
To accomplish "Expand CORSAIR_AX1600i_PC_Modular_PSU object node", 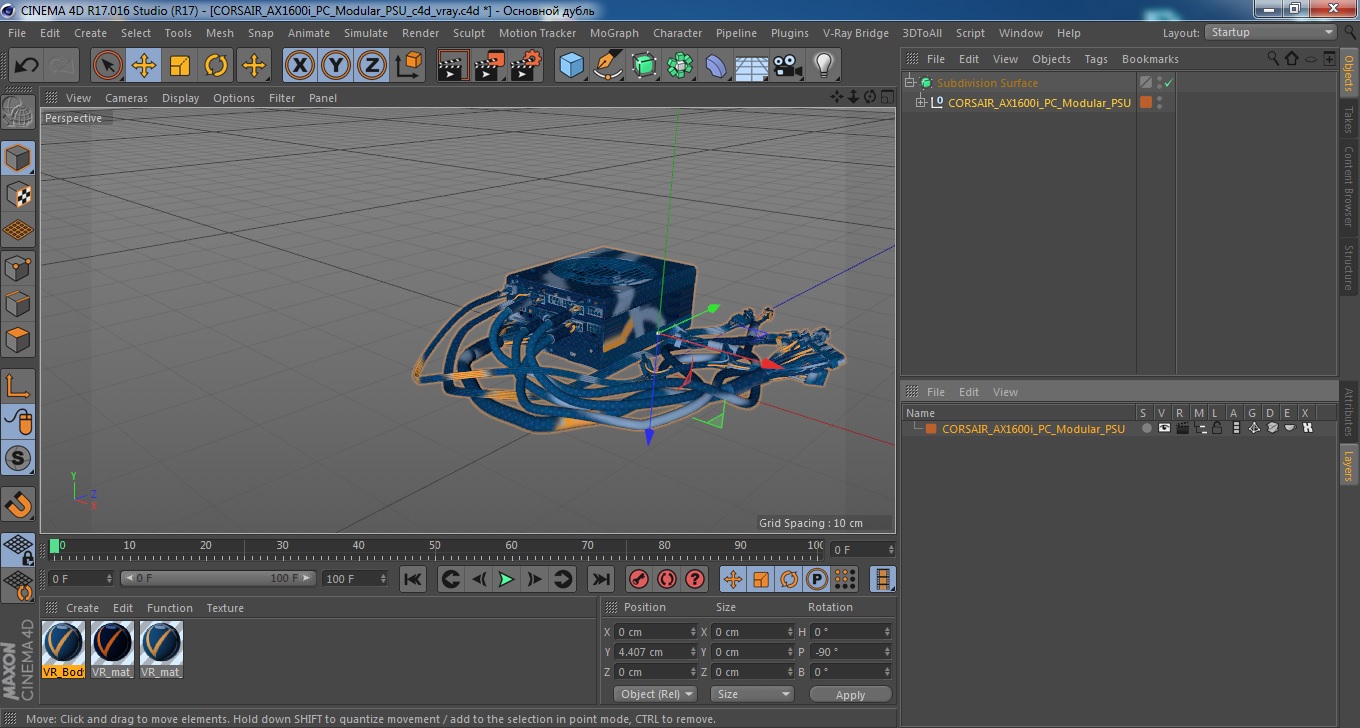I will point(921,103).
